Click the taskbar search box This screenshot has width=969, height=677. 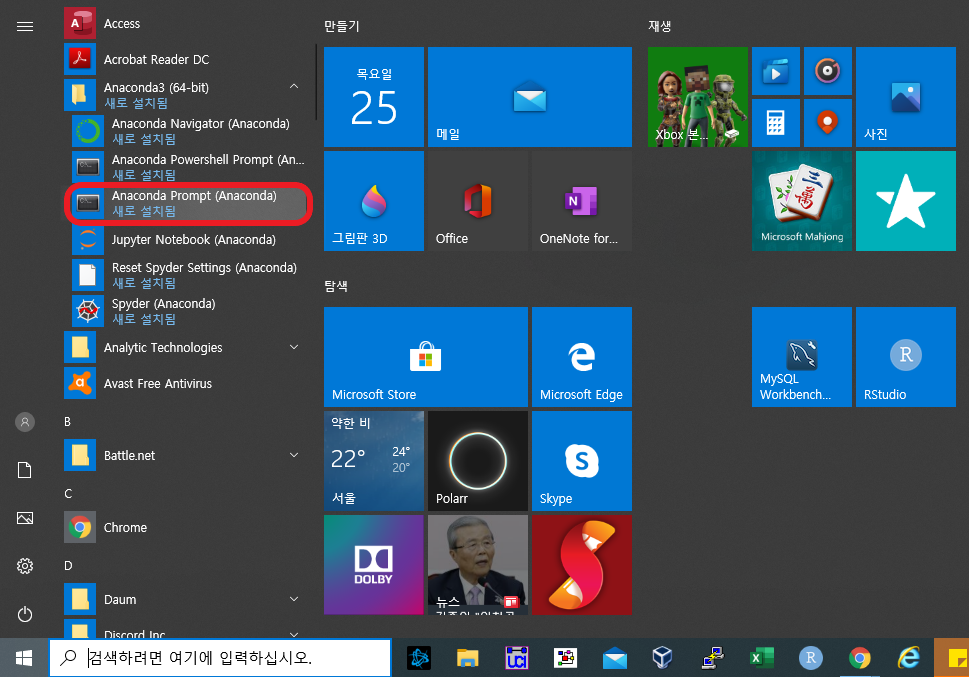point(220,658)
